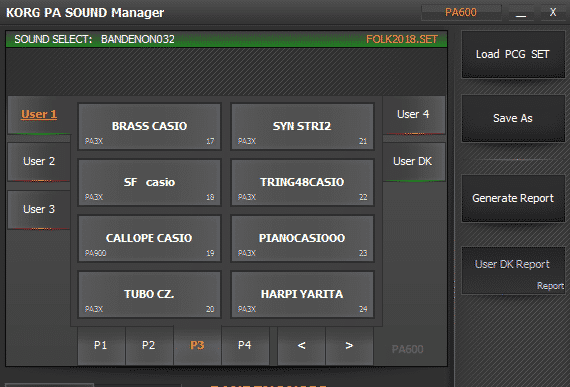Select the SYN STRI2 sound slot

tap(302, 126)
